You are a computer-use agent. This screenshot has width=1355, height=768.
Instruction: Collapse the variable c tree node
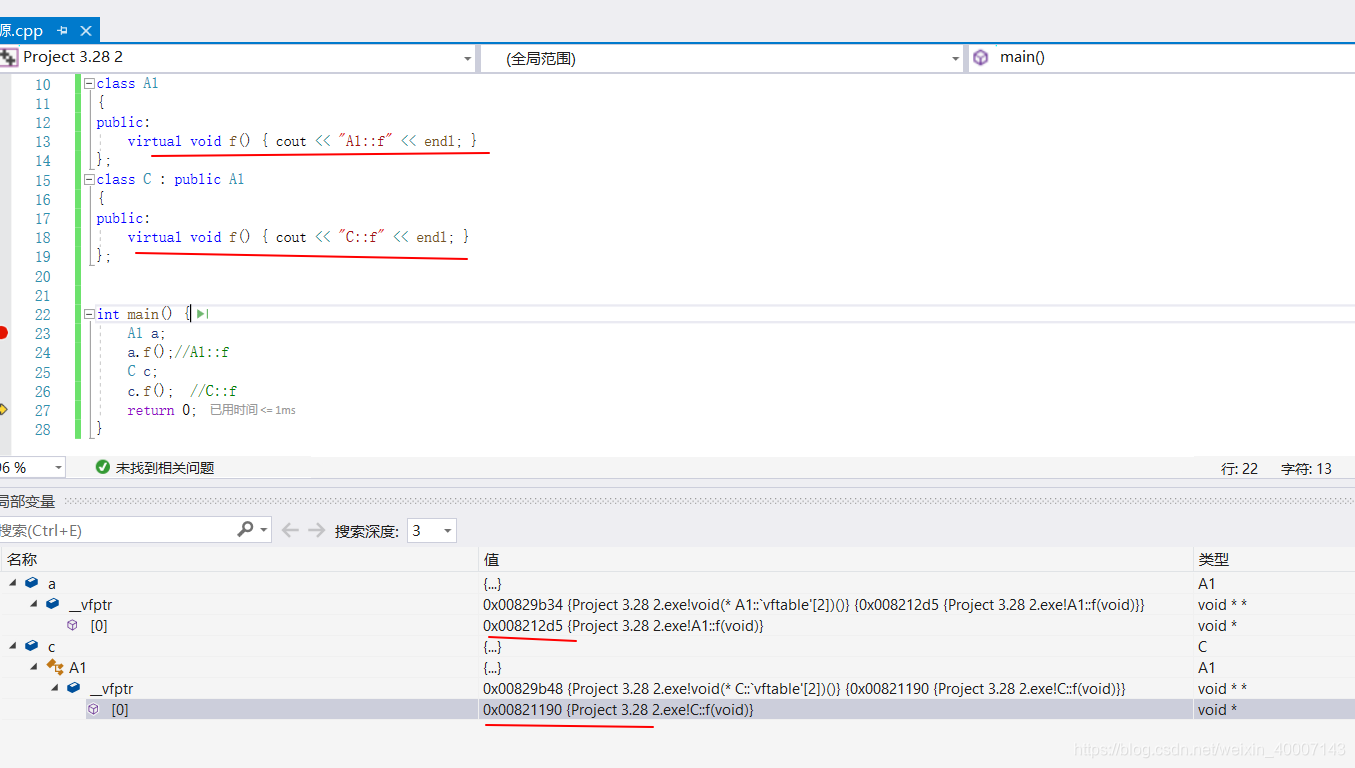[13, 647]
